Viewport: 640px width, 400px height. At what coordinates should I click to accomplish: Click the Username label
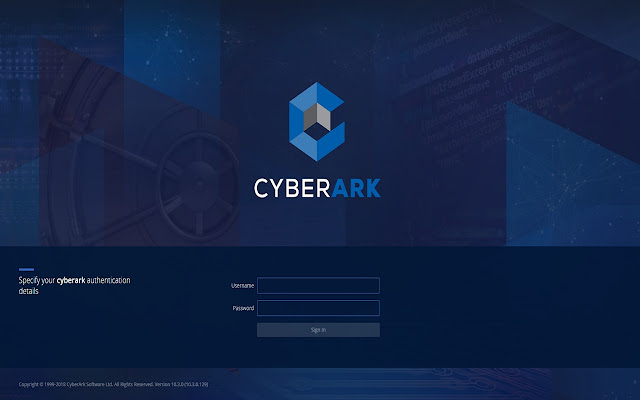click(x=242, y=286)
